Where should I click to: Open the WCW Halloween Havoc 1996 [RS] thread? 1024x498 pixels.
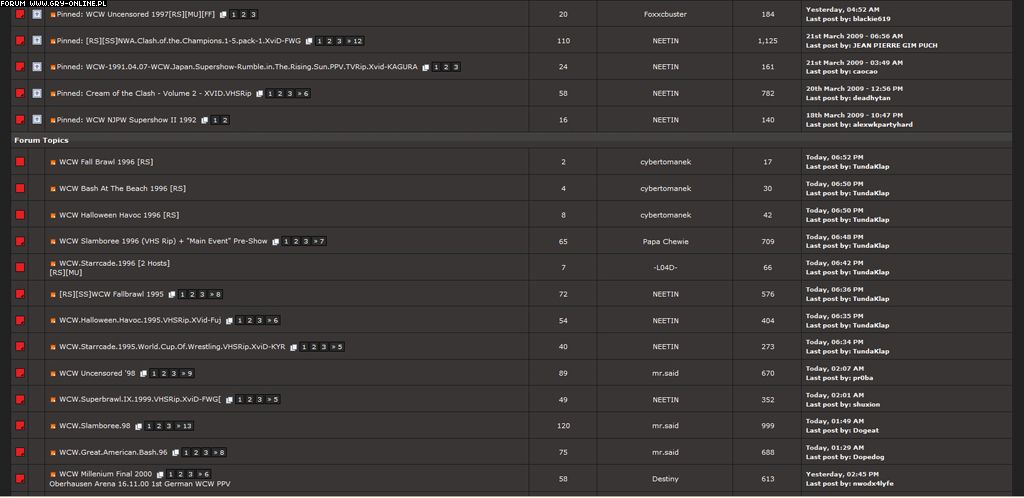(x=119, y=215)
